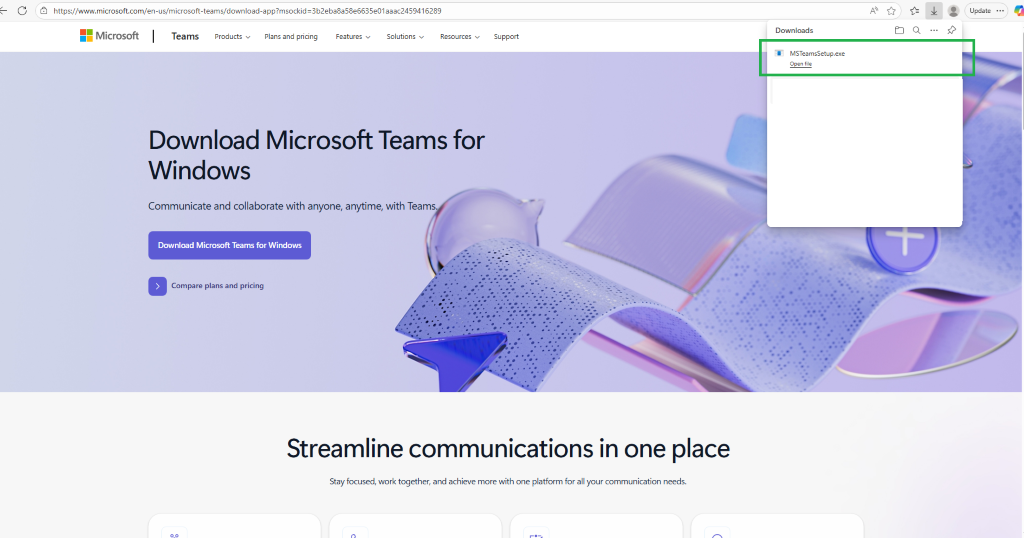The image size is (1024, 538).
Task: Click the back arrow in the browser
Action: pyautogui.click(x=3, y=10)
